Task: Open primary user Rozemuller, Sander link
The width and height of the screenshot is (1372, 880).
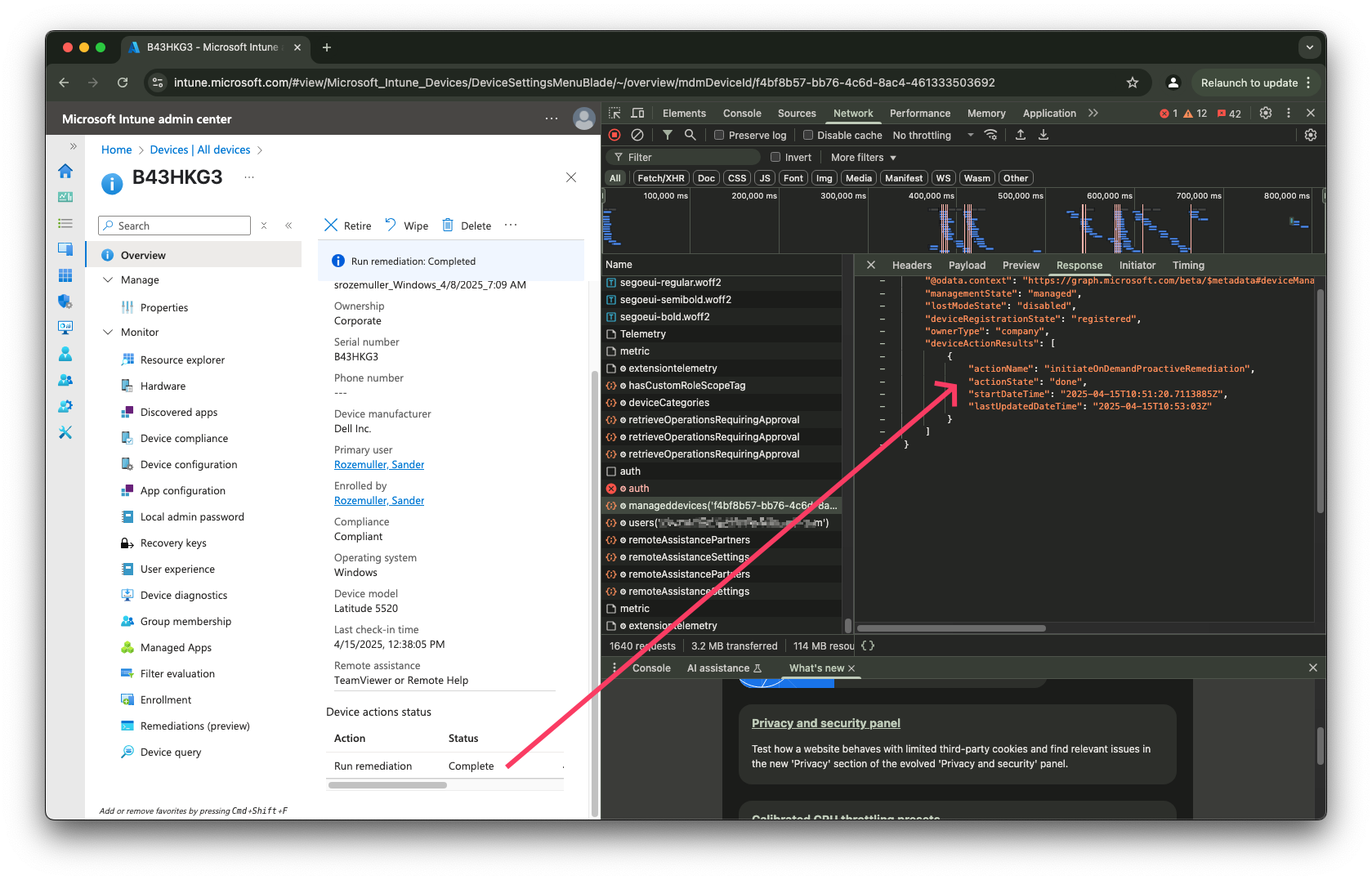Action: tap(379, 464)
